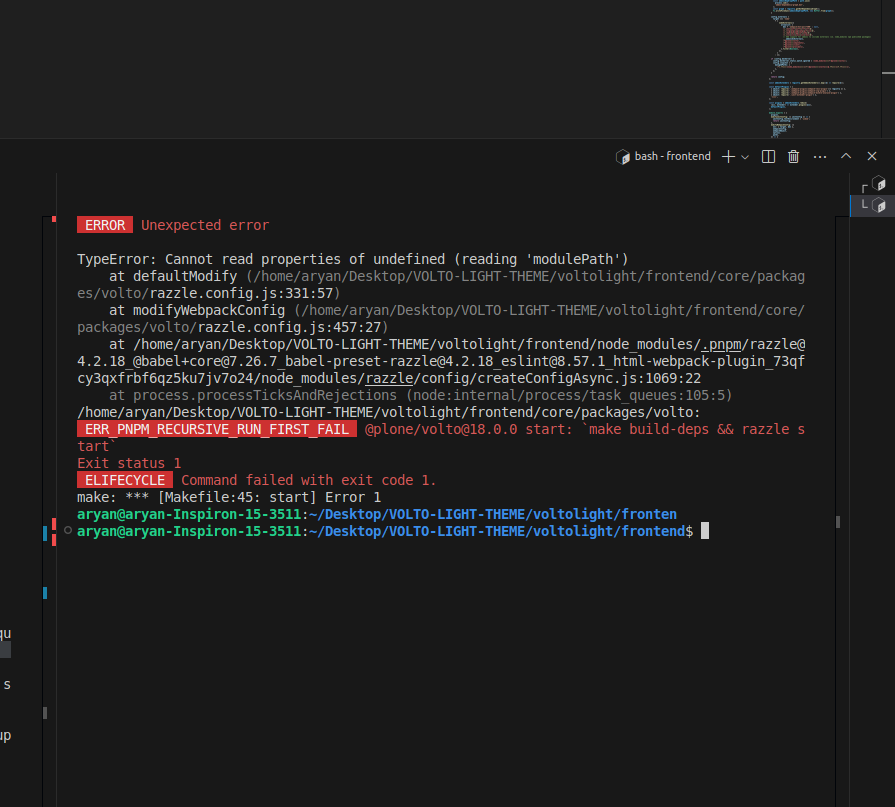The width and height of the screenshot is (895, 807).
Task: Click the 'Unexpected error' text
Action: 205,225
